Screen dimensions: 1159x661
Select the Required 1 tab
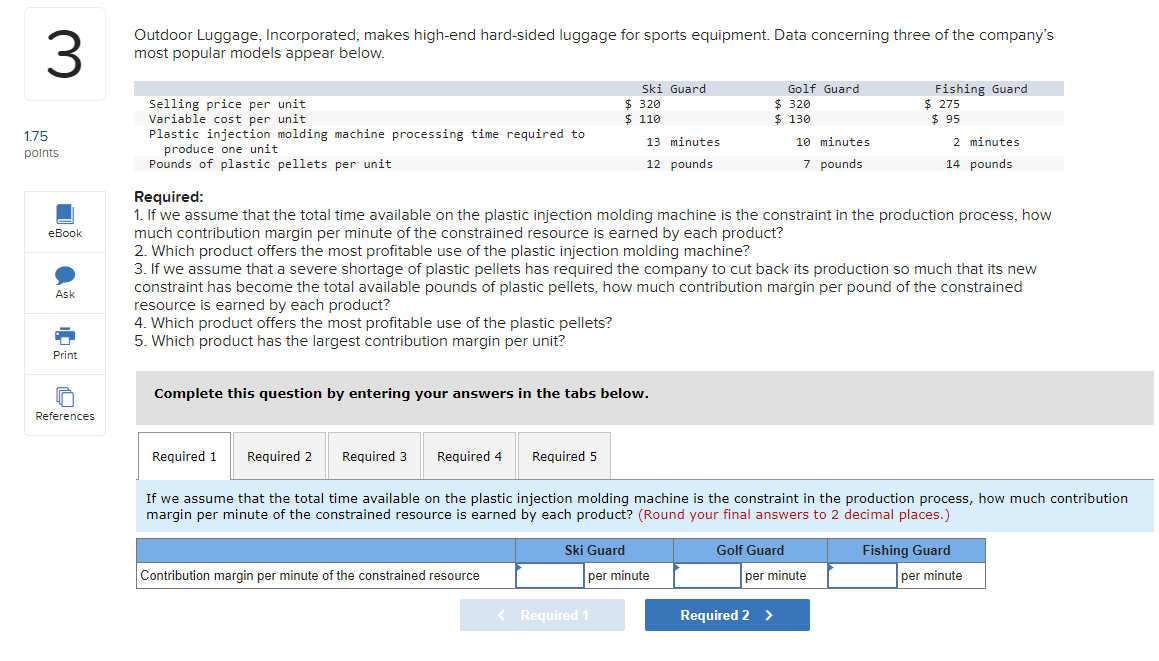point(184,456)
